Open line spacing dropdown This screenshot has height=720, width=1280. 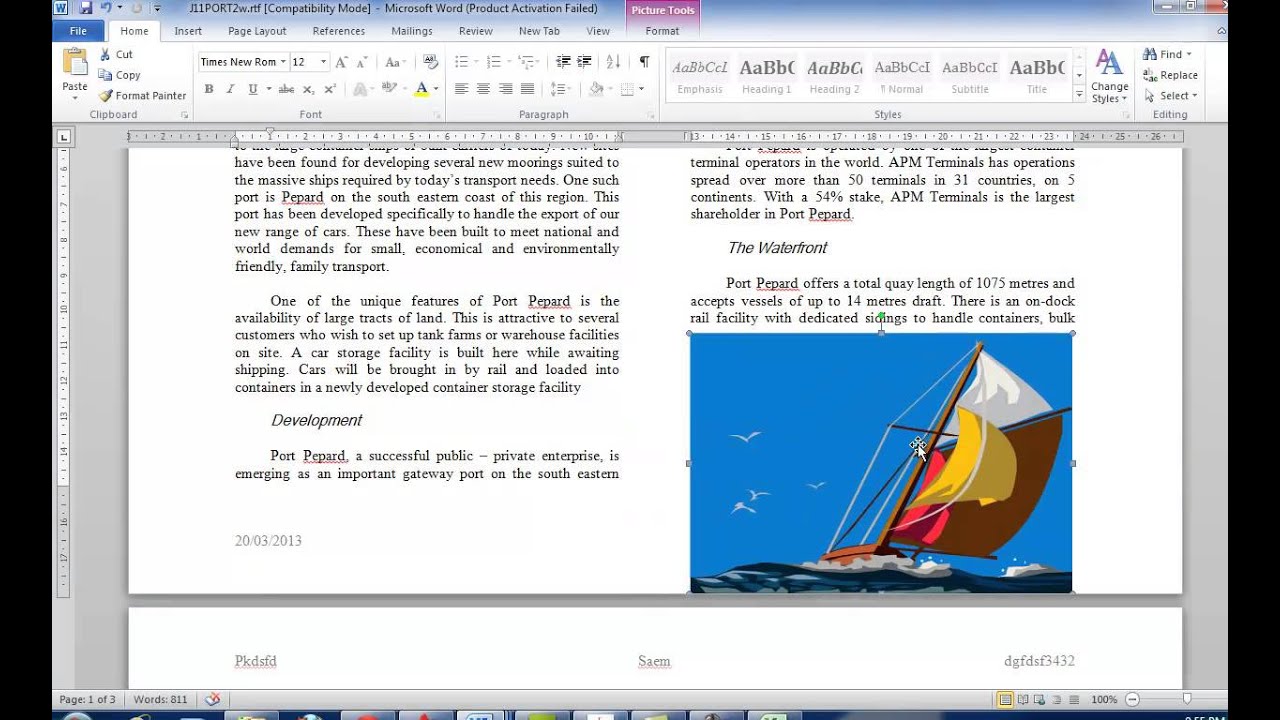coord(561,89)
